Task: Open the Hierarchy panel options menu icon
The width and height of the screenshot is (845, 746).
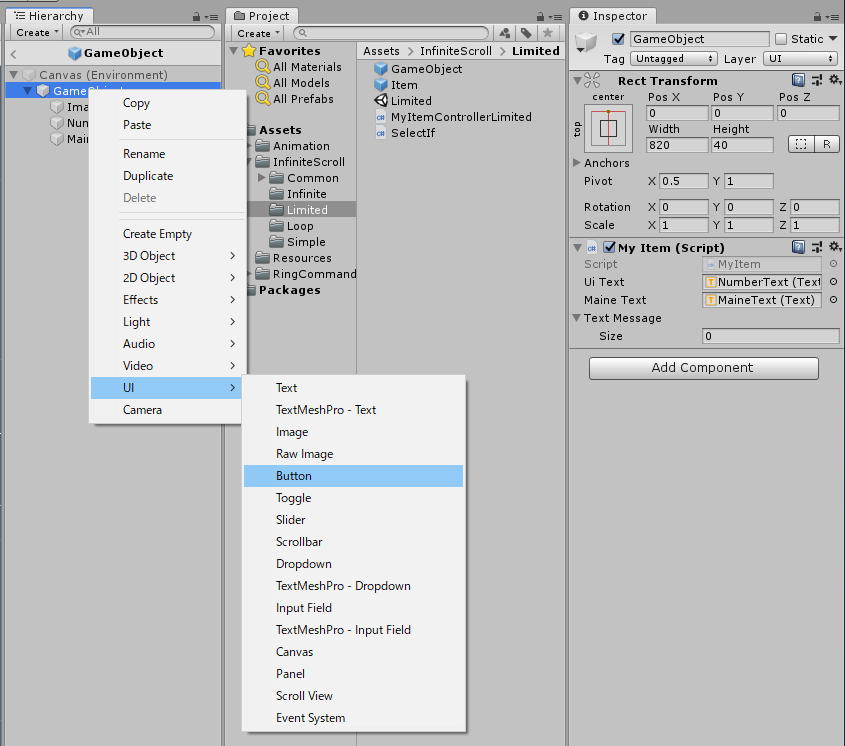Action: coord(211,17)
